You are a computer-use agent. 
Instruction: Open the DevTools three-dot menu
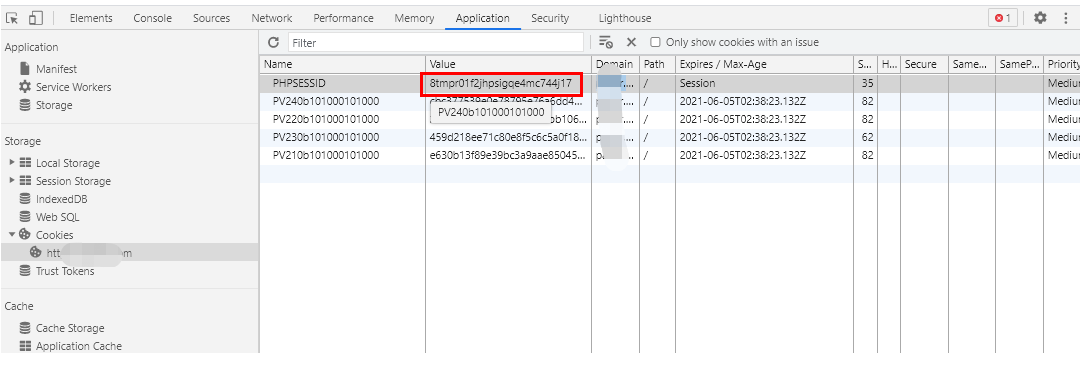[x=1066, y=18]
